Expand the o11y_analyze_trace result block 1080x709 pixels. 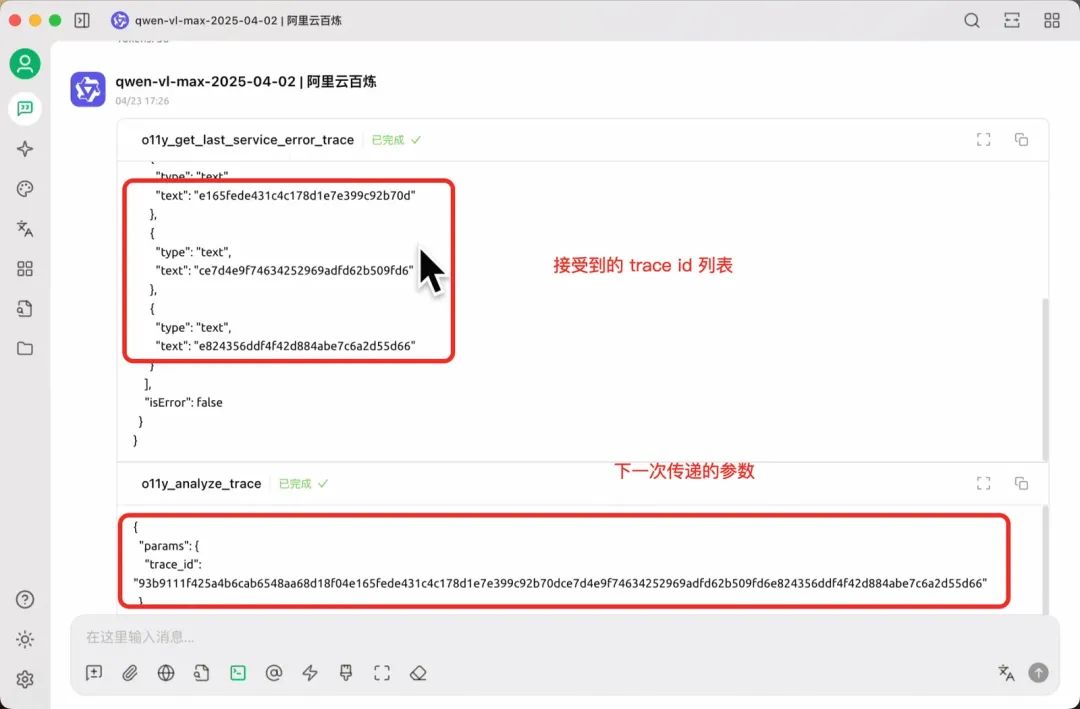tap(983, 483)
